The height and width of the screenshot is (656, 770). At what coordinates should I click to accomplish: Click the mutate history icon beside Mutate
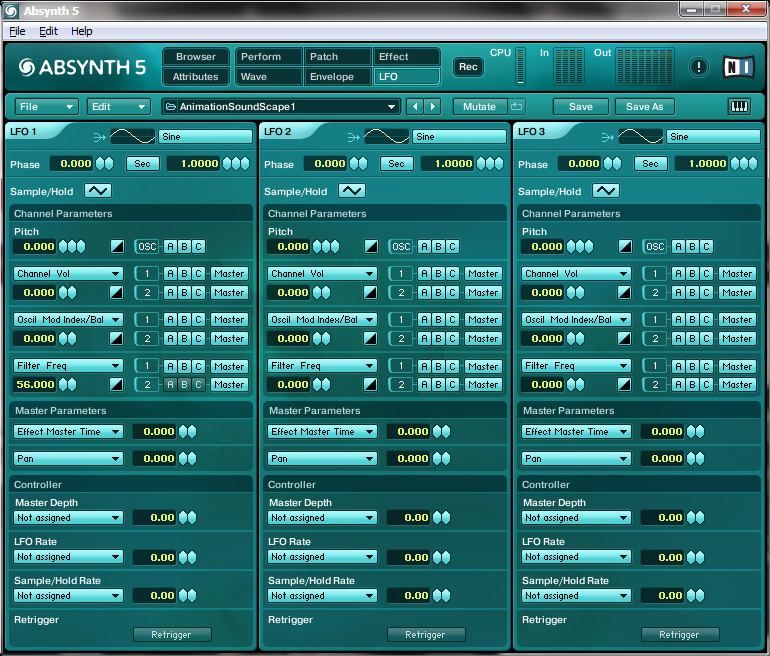[516, 107]
